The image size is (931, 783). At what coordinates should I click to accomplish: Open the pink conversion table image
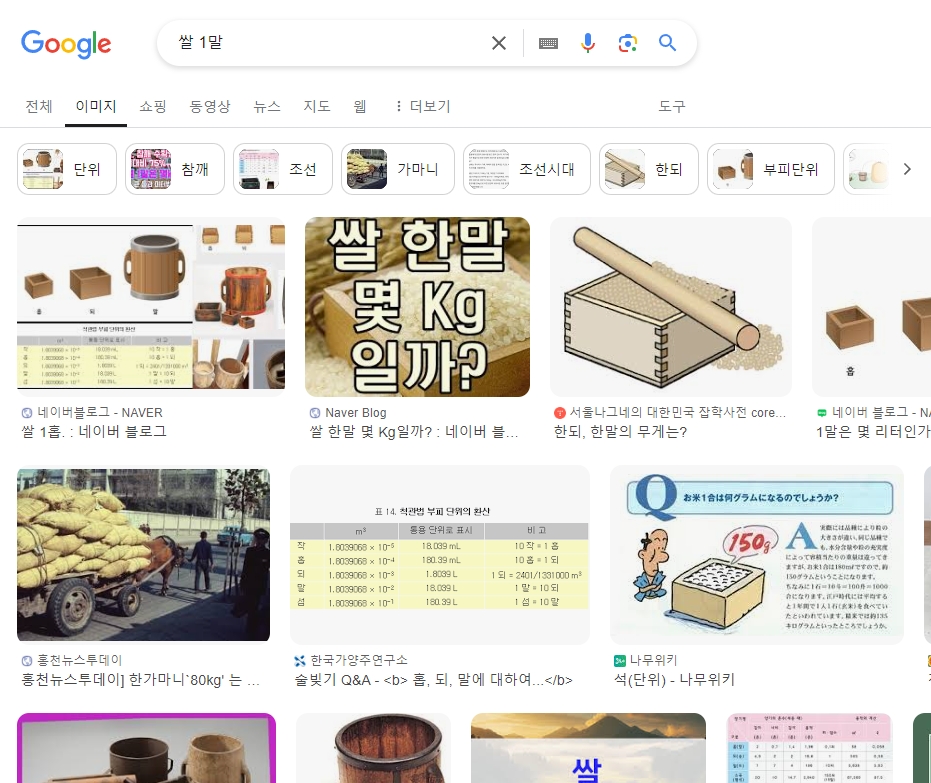[x=809, y=748]
